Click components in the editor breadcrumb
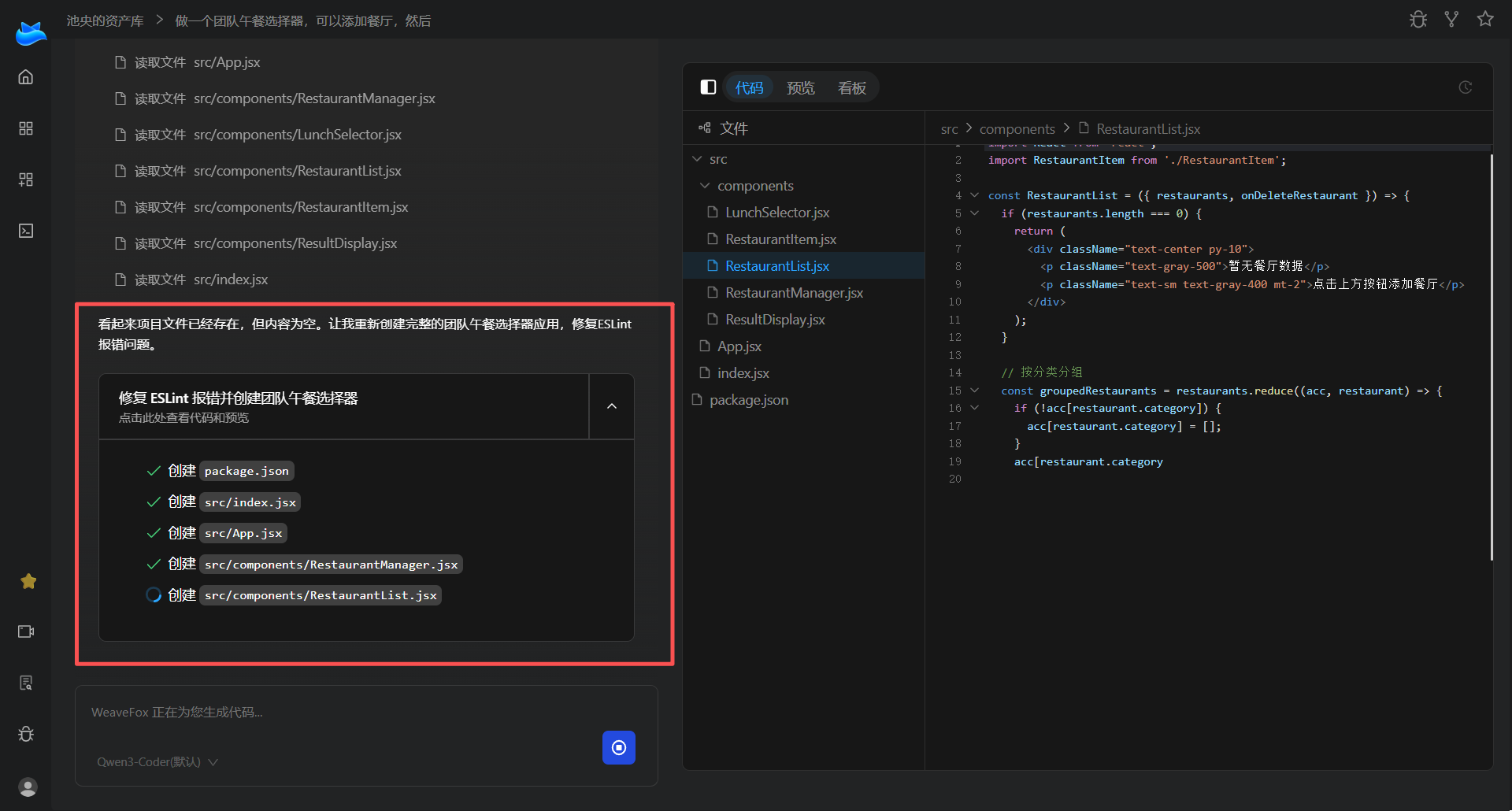This screenshot has width=1512, height=811. point(1017,129)
